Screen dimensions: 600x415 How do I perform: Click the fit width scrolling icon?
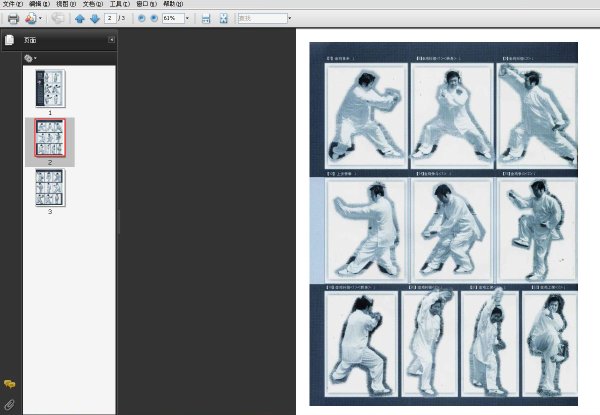(x=206, y=18)
